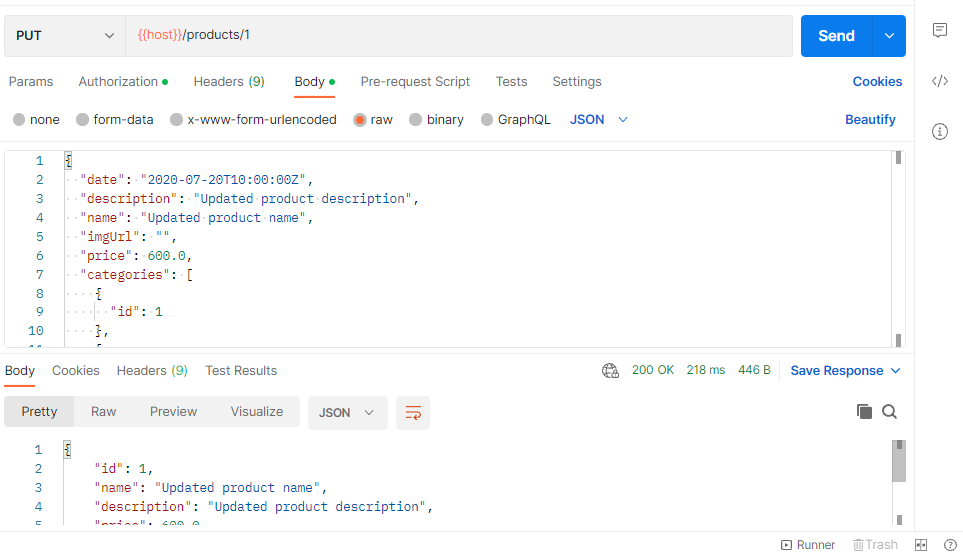This screenshot has height=555, width=963.
Task: Search the response with magnifier icon
Action: coord(889,411)
